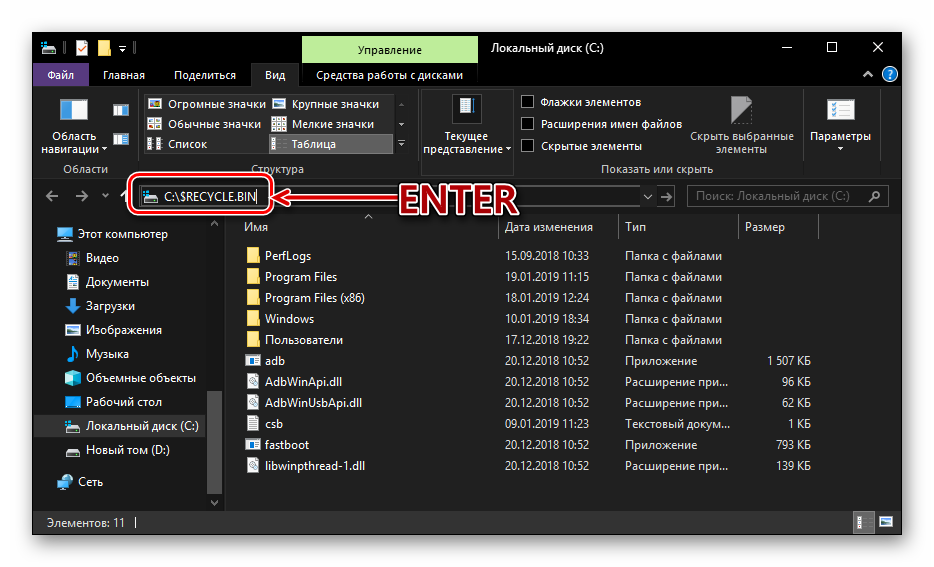Image resolution: width=934 pixels, height=567 pixels.
Task: Select the PerfLogs folder
Action: 279,256
